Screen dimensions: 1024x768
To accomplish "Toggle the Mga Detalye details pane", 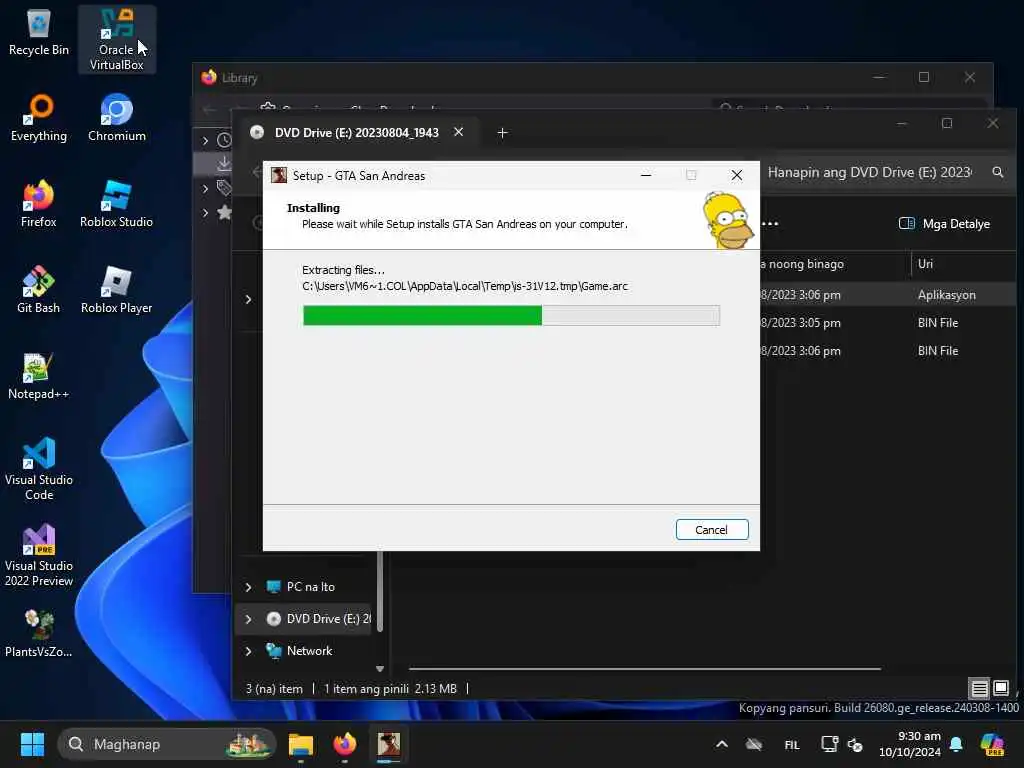I will tap(944, 224).
